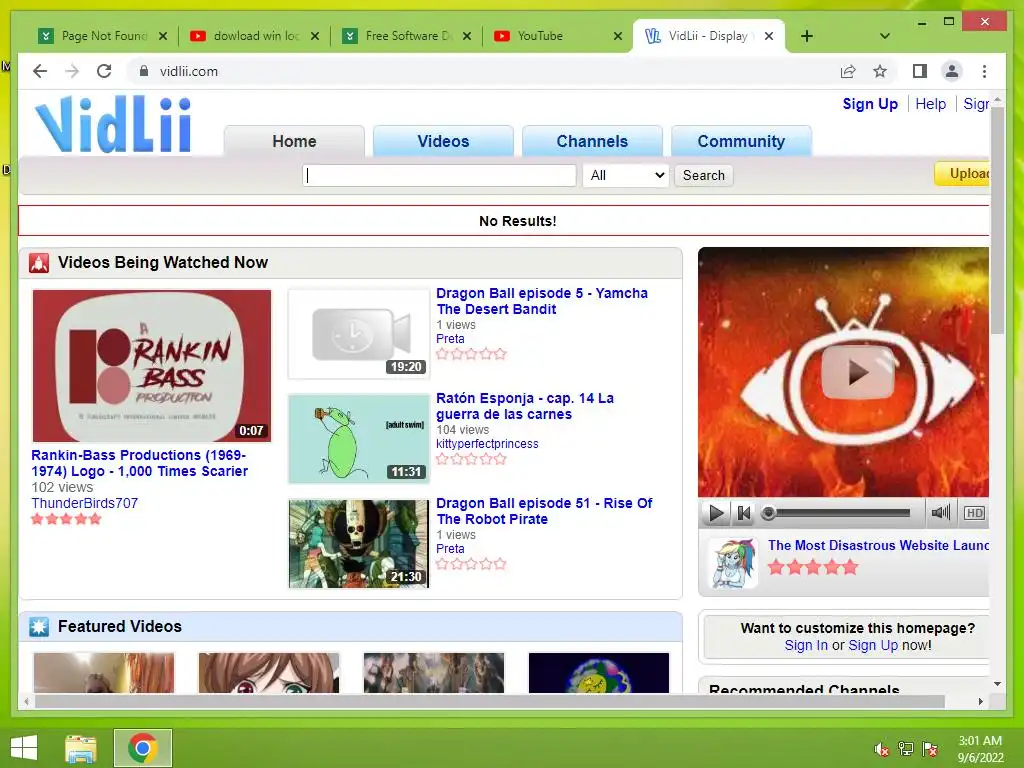Open the Videos navigation tab
This screenshot has width=1024, height=768.
[x=443, y=141]
